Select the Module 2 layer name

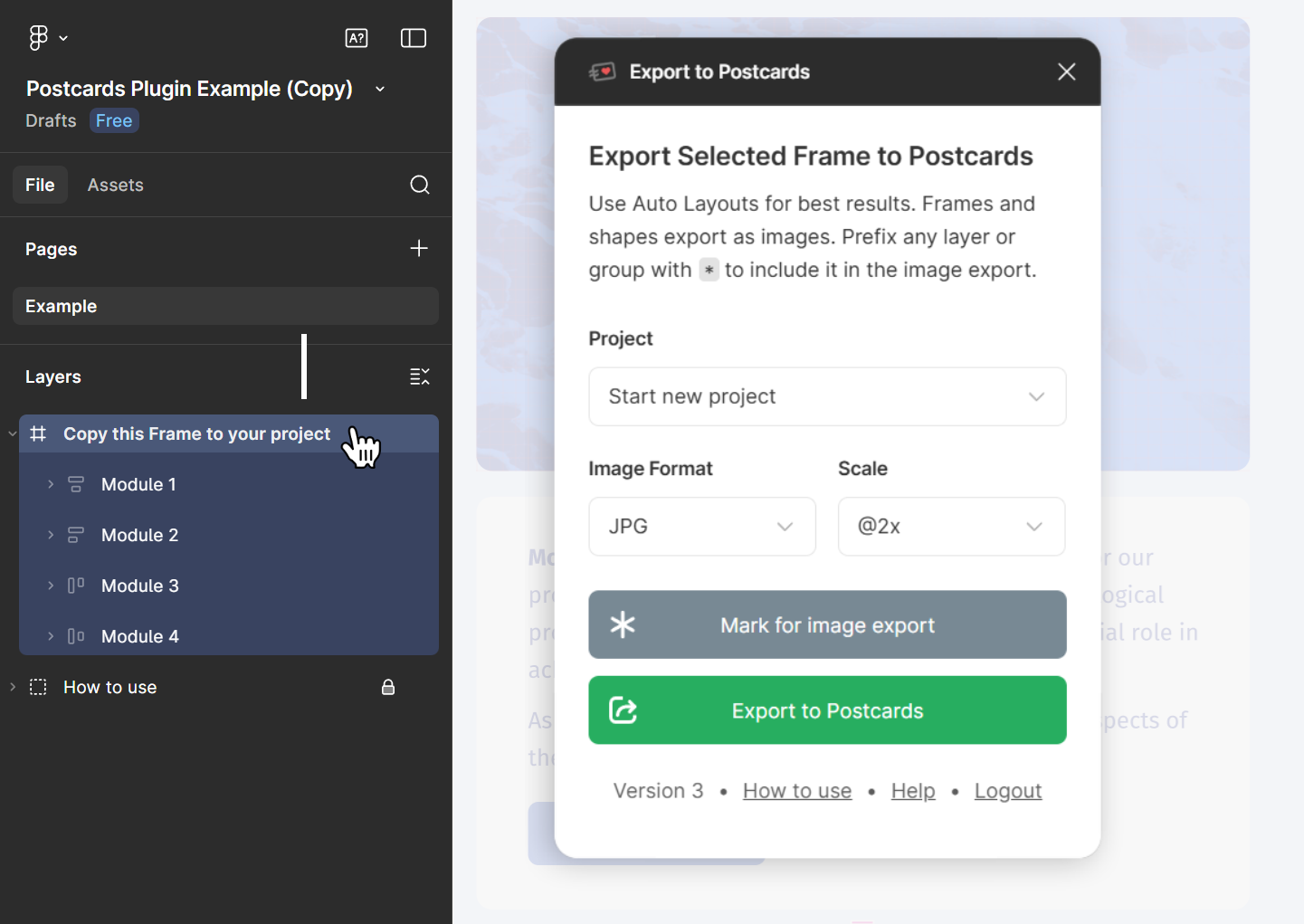tap(140, 535)
